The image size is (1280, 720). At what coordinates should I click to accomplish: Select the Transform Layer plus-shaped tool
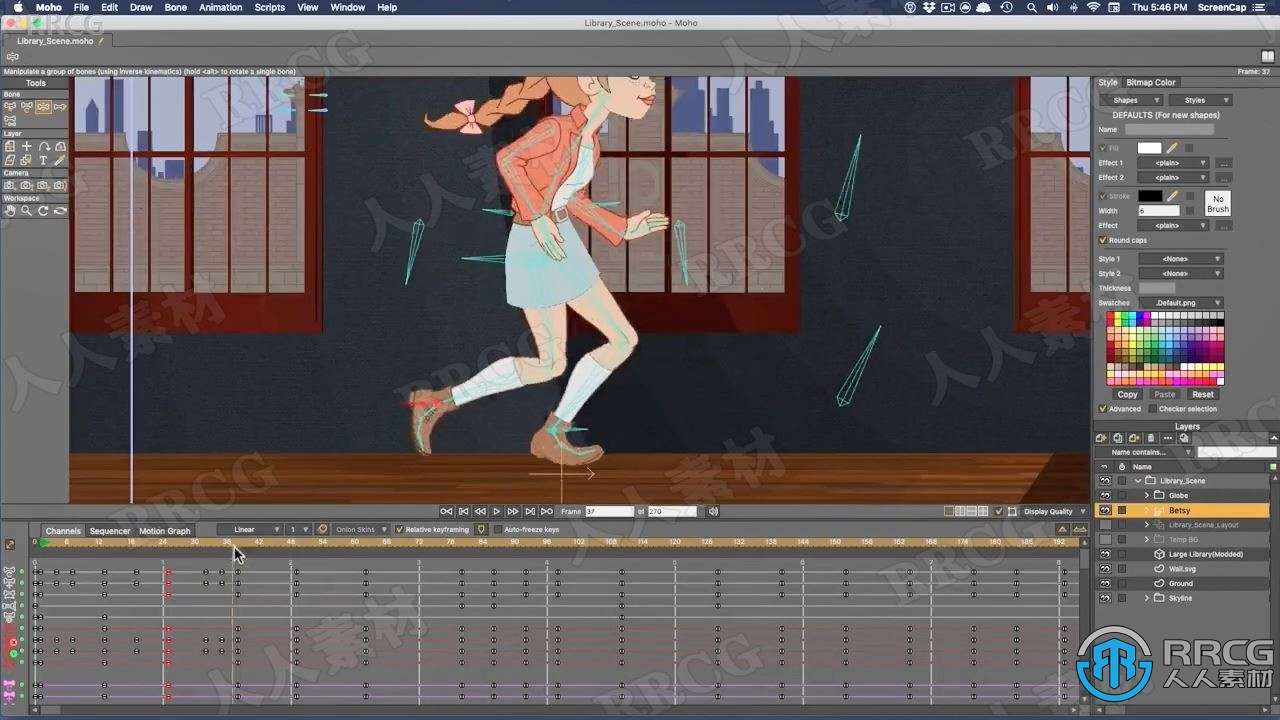[27, 146]
